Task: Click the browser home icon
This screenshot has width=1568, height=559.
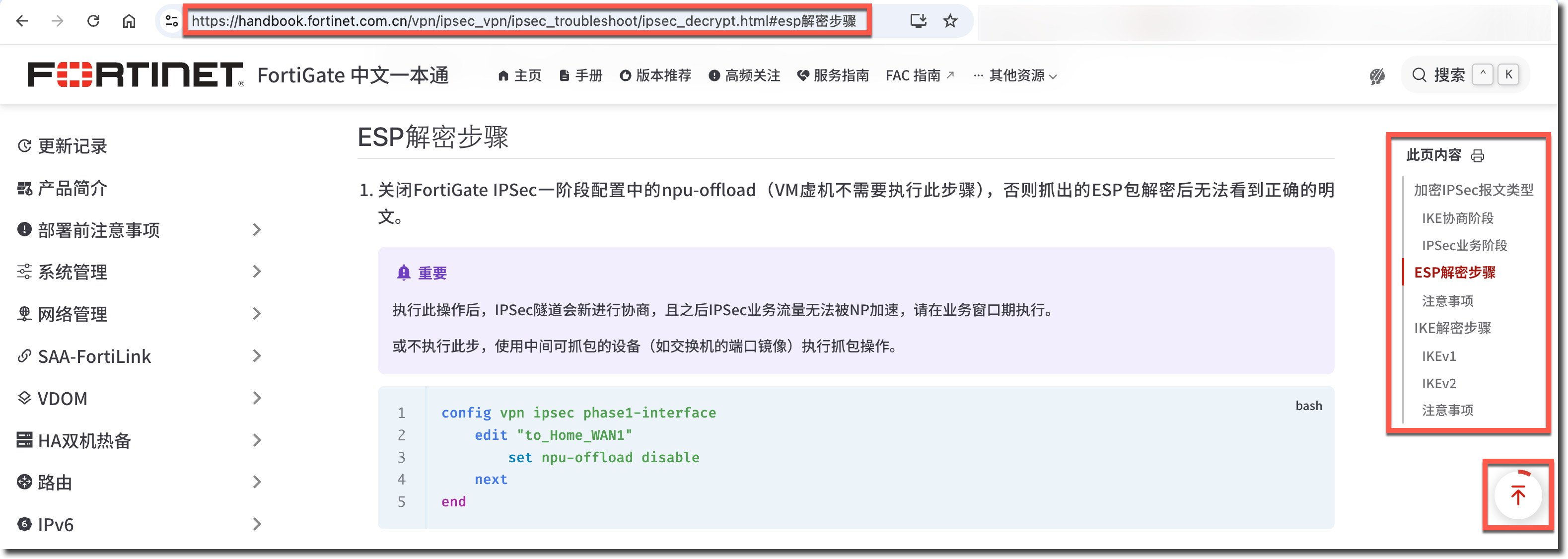Action: click(129, 21)
